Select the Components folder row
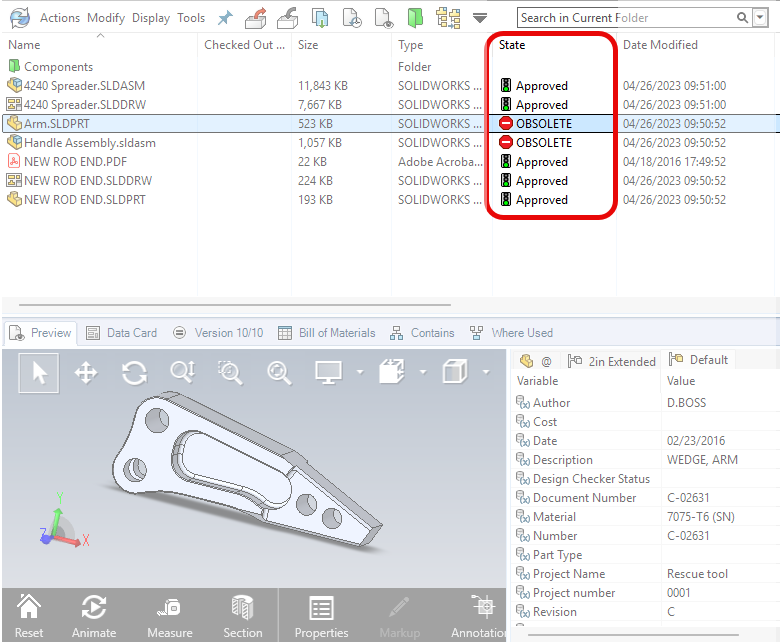Viewport: 780px width, 643px height. [x=58, y=67]
